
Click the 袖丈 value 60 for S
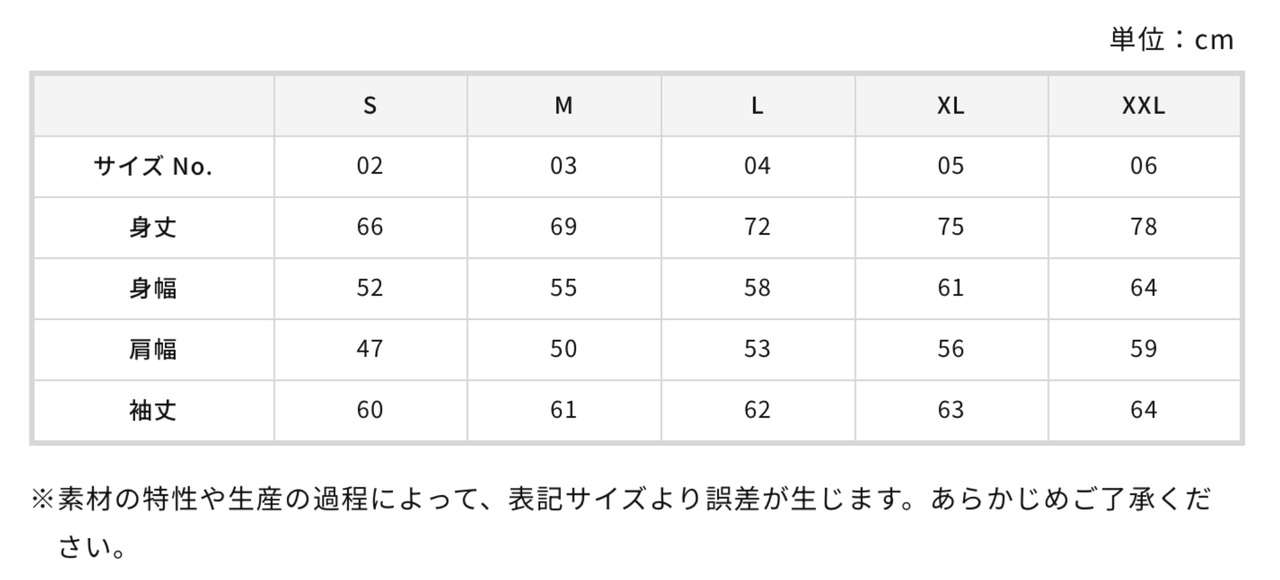370,411
